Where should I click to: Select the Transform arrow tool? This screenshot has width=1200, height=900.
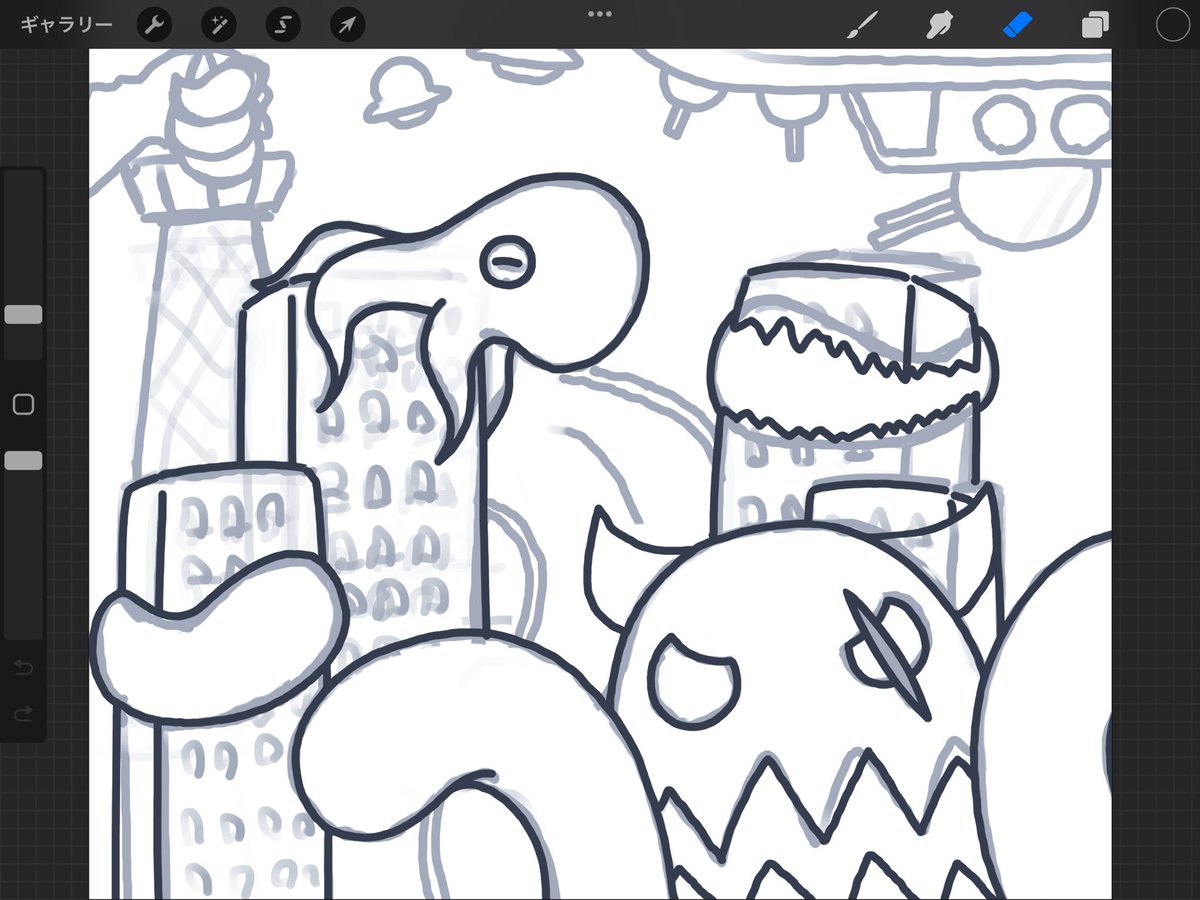click(347, 25)
